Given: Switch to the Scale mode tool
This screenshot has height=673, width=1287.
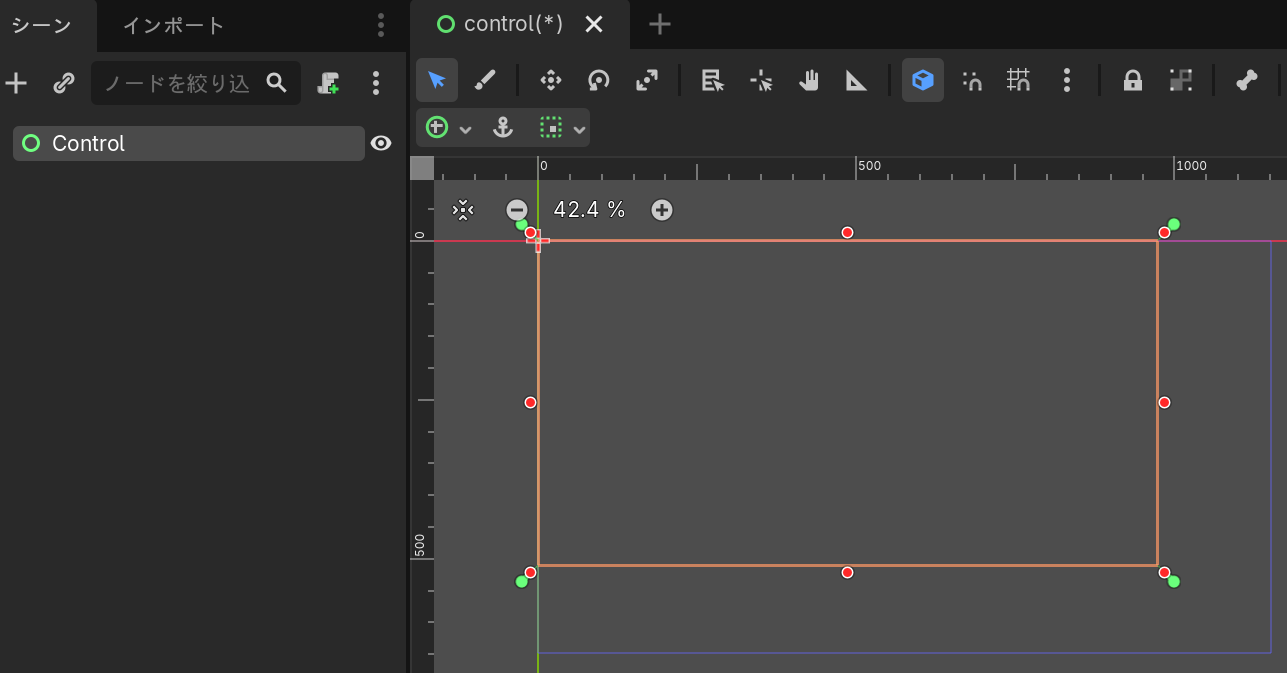Looking at the screenshot, I should coord(647,80).
